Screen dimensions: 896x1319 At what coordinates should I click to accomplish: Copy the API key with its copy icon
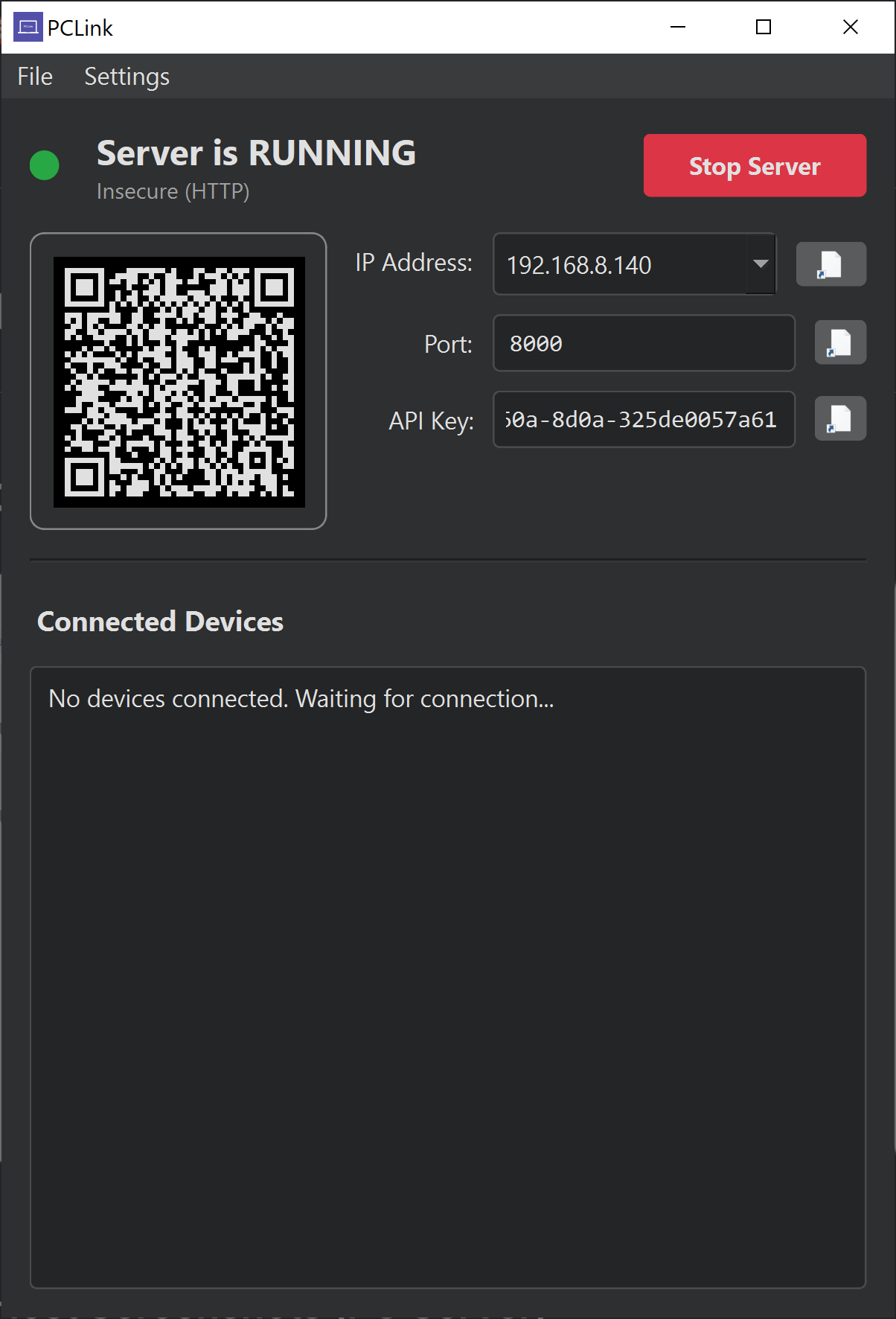click(x=840, y=418)
